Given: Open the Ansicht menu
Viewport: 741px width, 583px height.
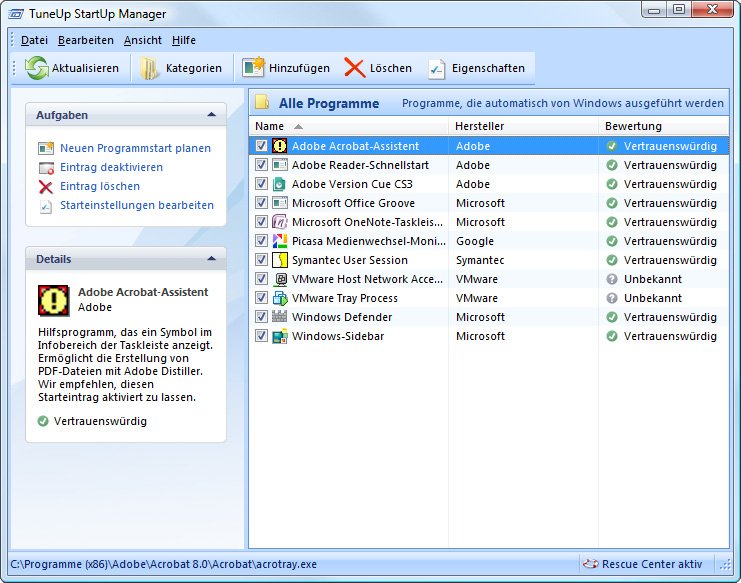Looking at the screenshot, I should click(143, 40).
